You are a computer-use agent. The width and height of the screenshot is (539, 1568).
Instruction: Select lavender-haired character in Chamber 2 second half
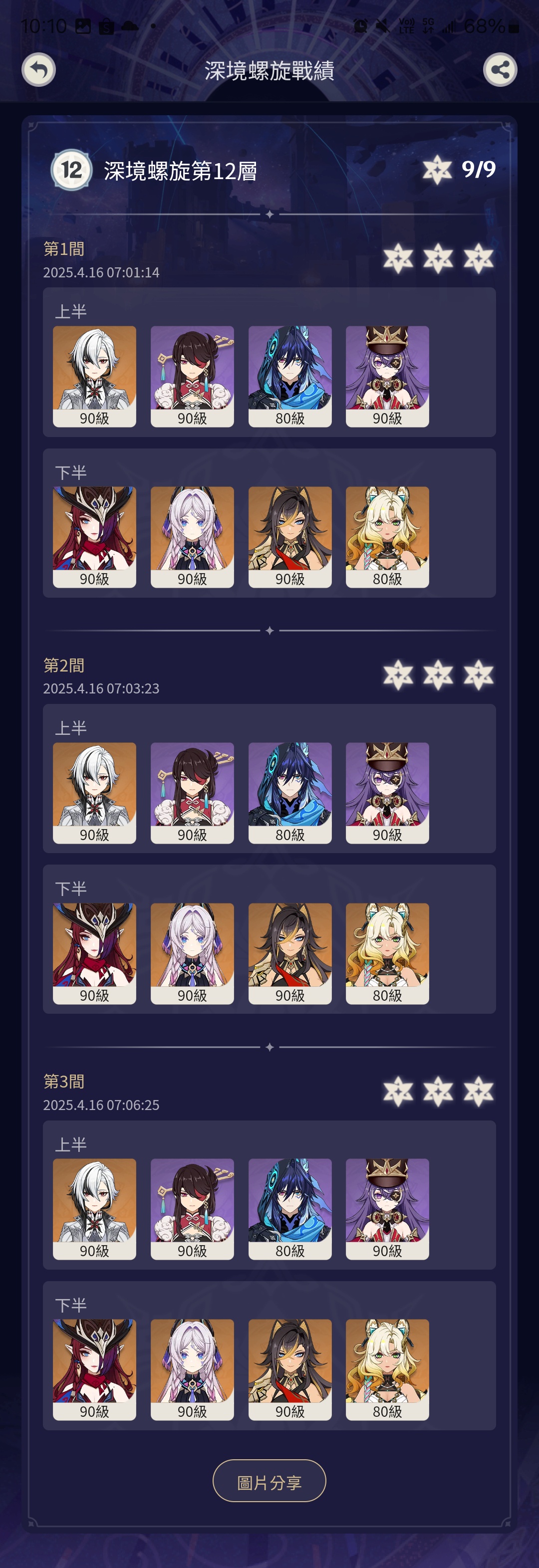click(x=193, y=954)
